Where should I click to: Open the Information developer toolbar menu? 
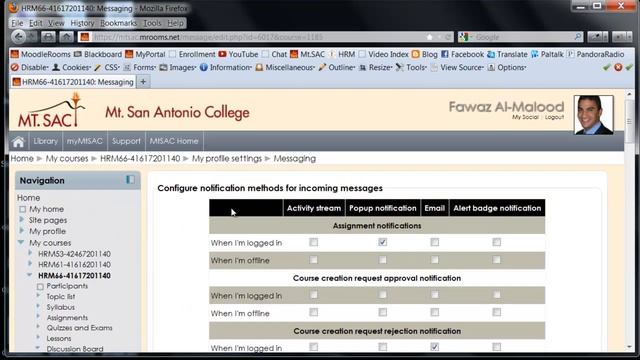(x=225, y=67)
